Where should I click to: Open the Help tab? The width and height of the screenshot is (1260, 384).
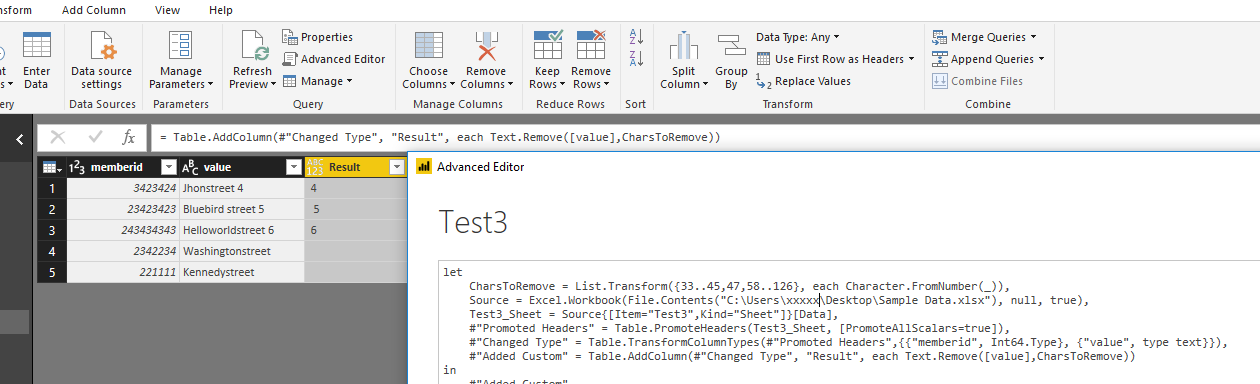click(221, 9)
